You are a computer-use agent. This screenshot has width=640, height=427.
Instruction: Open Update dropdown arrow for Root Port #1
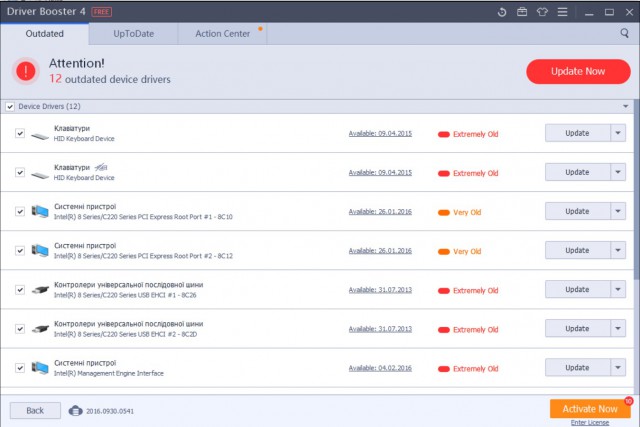(618, 211)
